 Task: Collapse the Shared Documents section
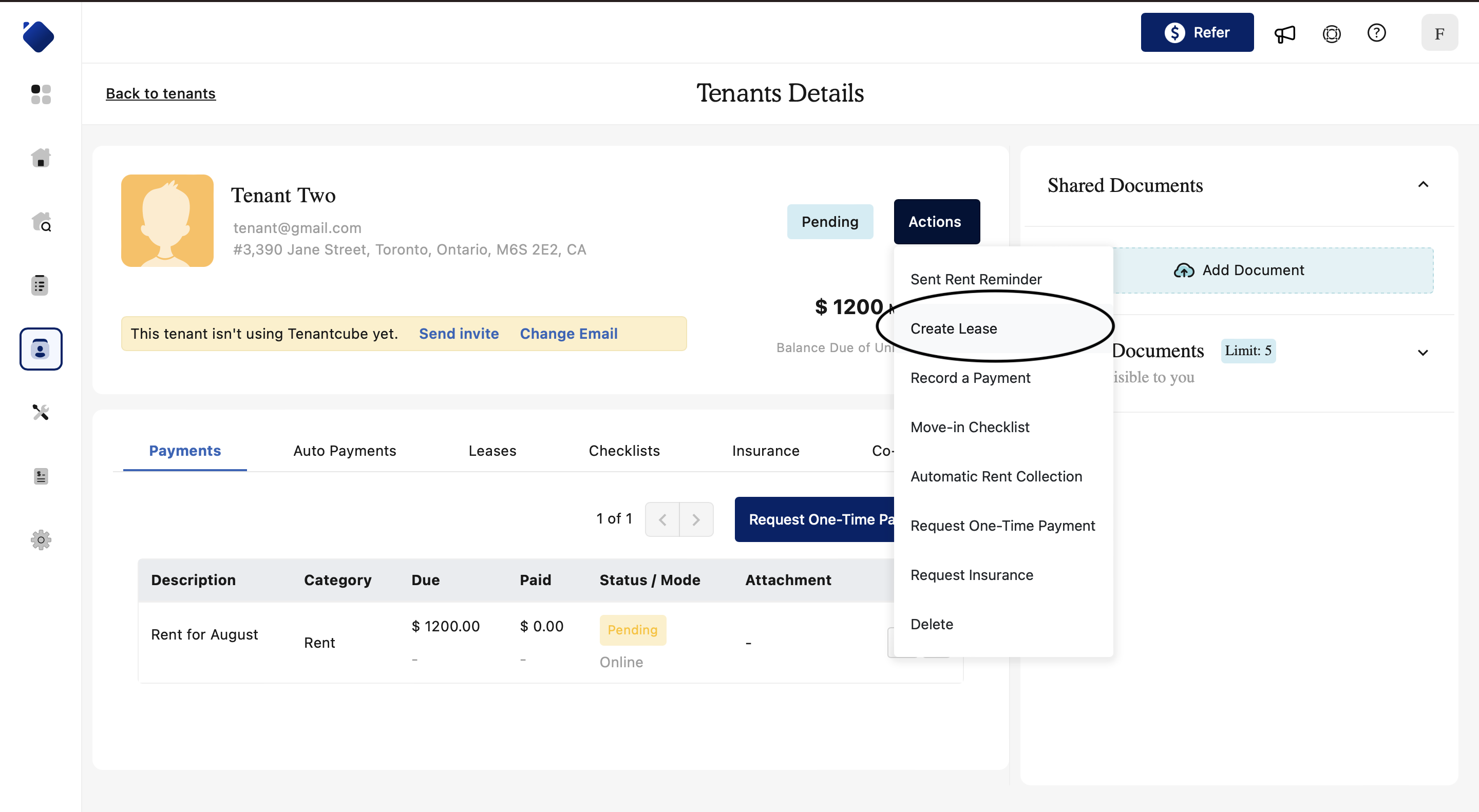point(1423,185)
